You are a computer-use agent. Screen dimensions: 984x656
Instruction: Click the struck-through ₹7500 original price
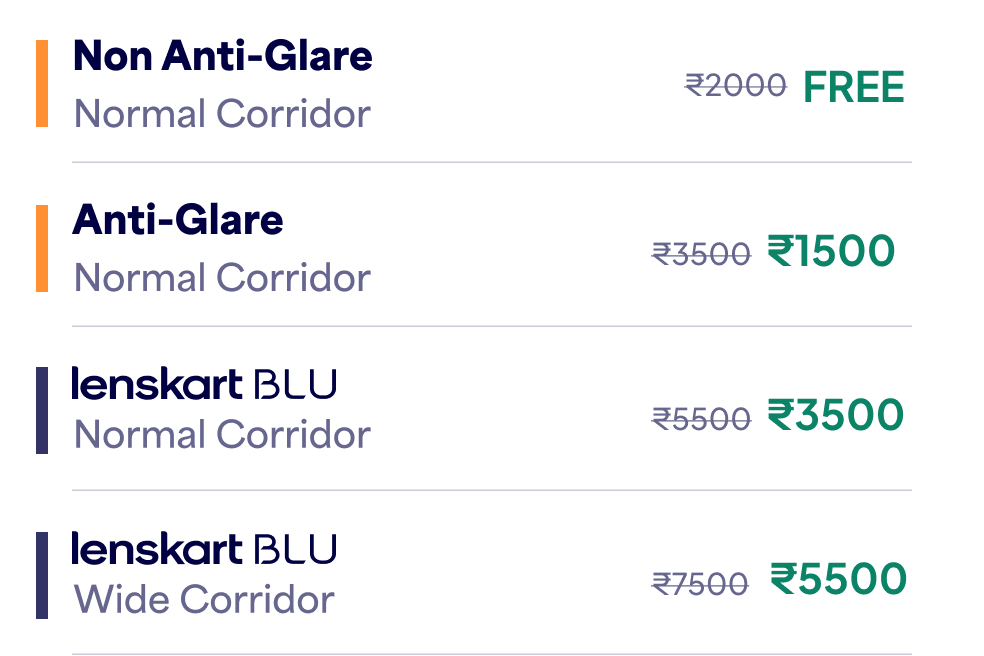(700, 582)
